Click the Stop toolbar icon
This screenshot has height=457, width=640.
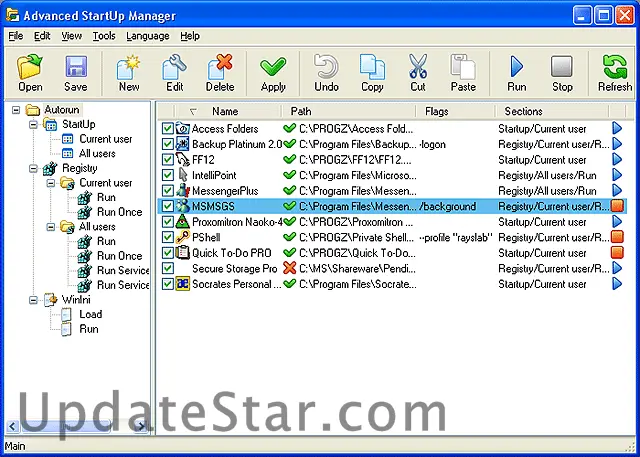pos(562,67)
